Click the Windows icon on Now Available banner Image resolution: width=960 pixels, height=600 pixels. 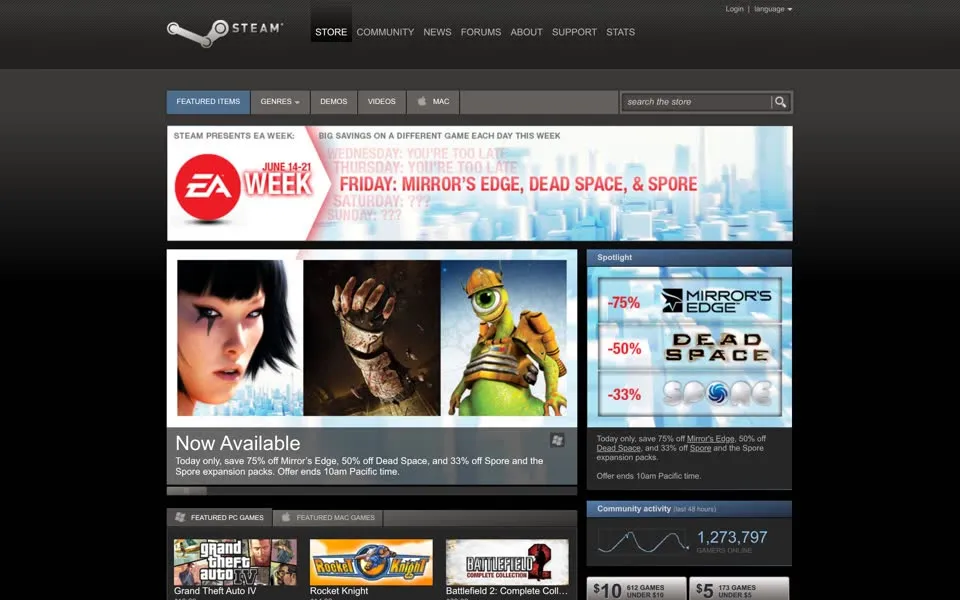click(557, 440)
